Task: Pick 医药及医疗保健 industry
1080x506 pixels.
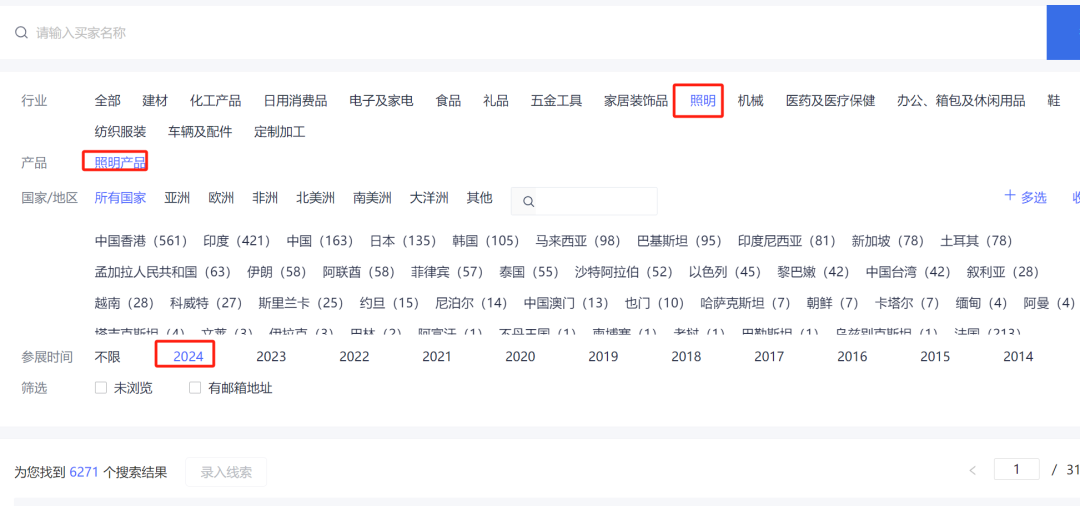Action: pyautogui.click(x=831, y=101)
